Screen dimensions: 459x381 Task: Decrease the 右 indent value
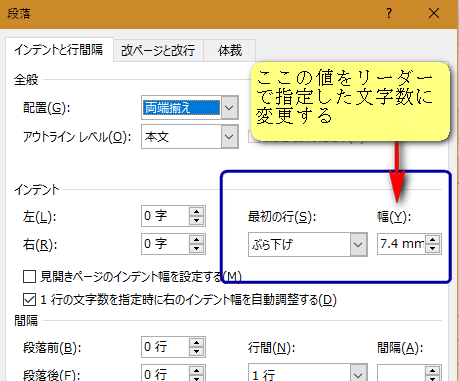196,248
